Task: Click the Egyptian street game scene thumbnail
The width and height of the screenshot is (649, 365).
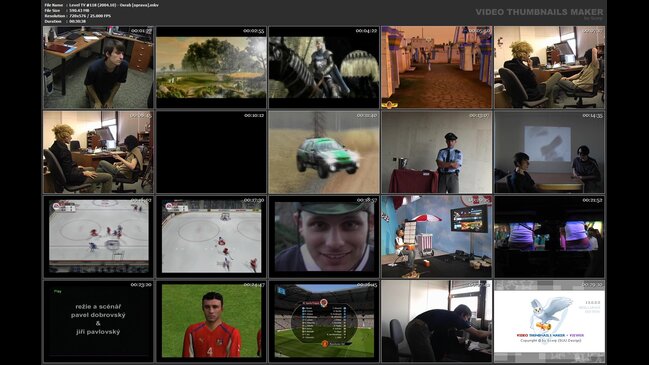Action: point(437,67)
